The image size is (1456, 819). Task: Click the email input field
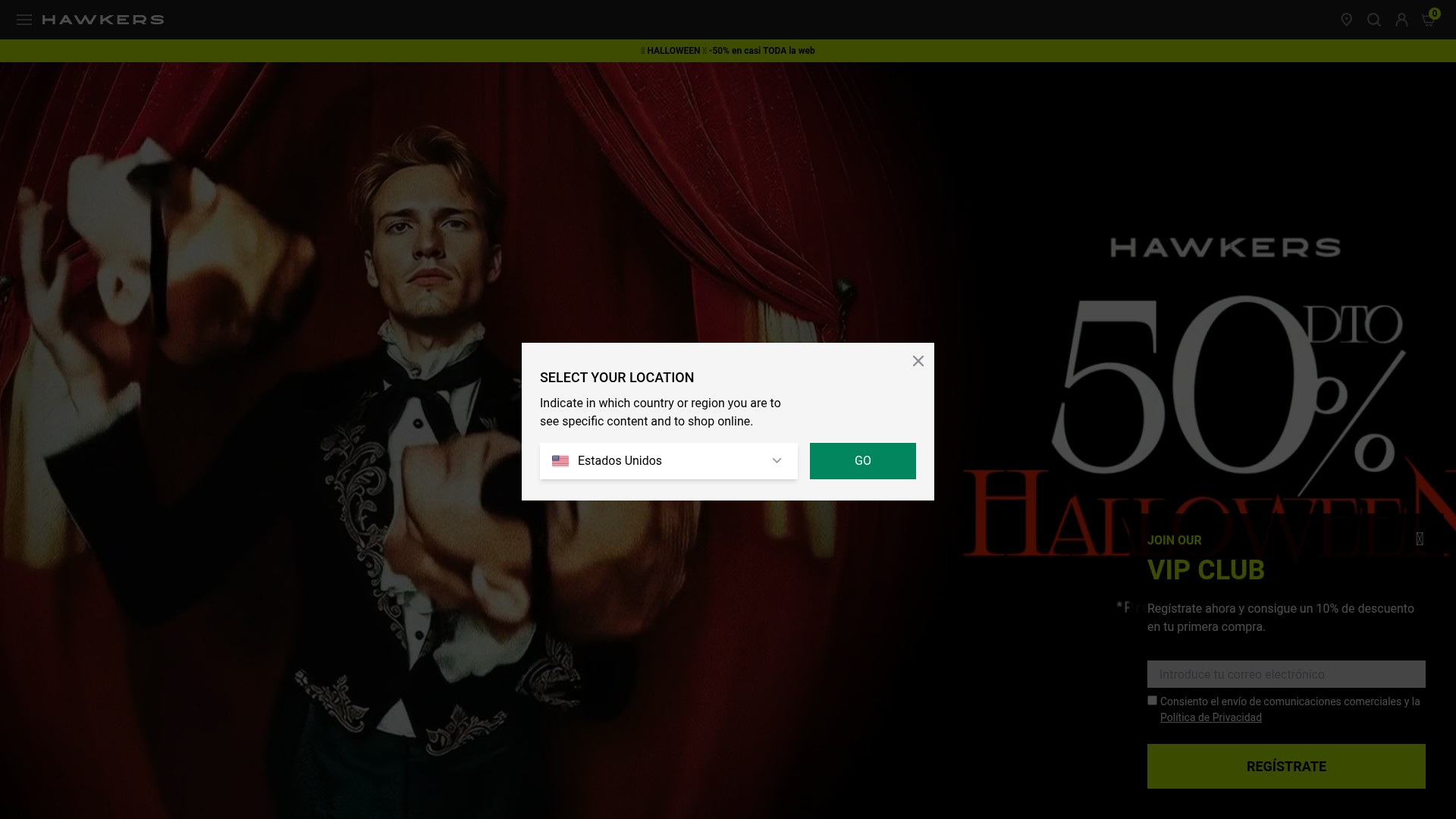click(x=1286, y=674)
